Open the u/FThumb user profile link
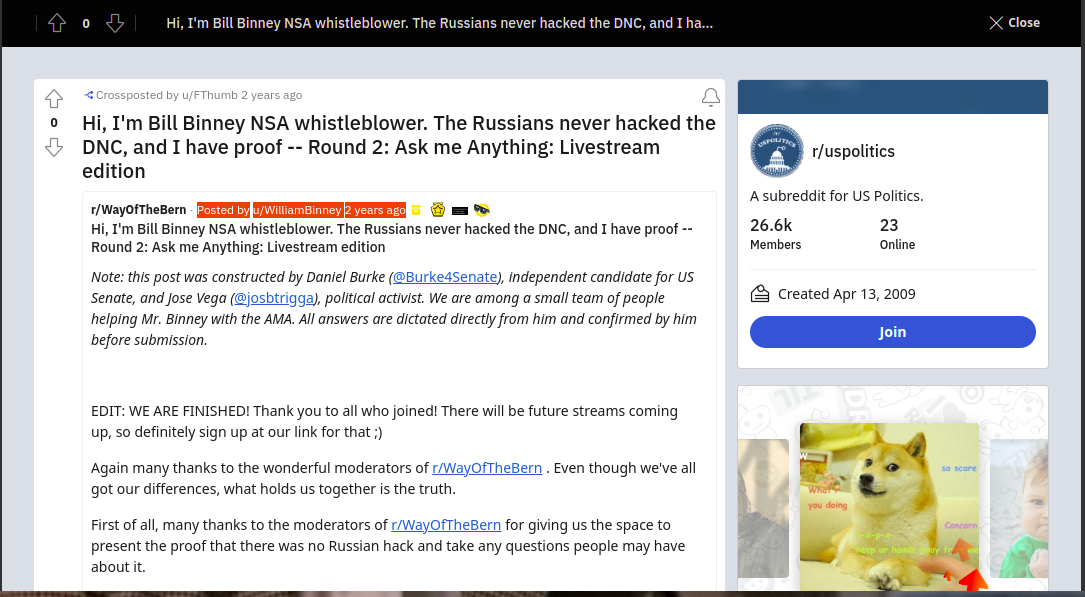The height and width of the screenshot is (597, 1085). tap(209, 95)
